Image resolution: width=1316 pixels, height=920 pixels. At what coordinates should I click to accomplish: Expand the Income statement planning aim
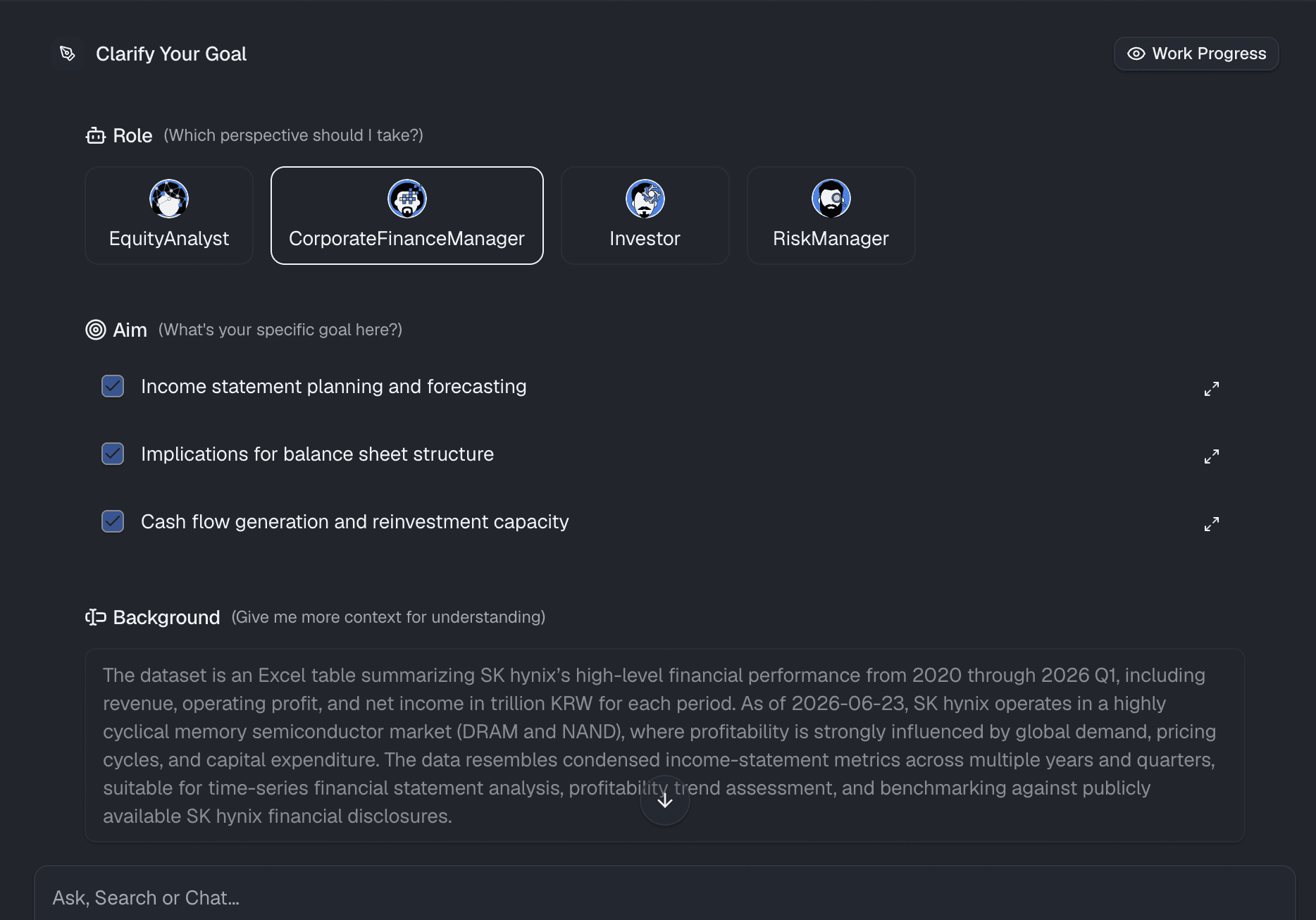pyautogui.click(x=1212, y=389)
